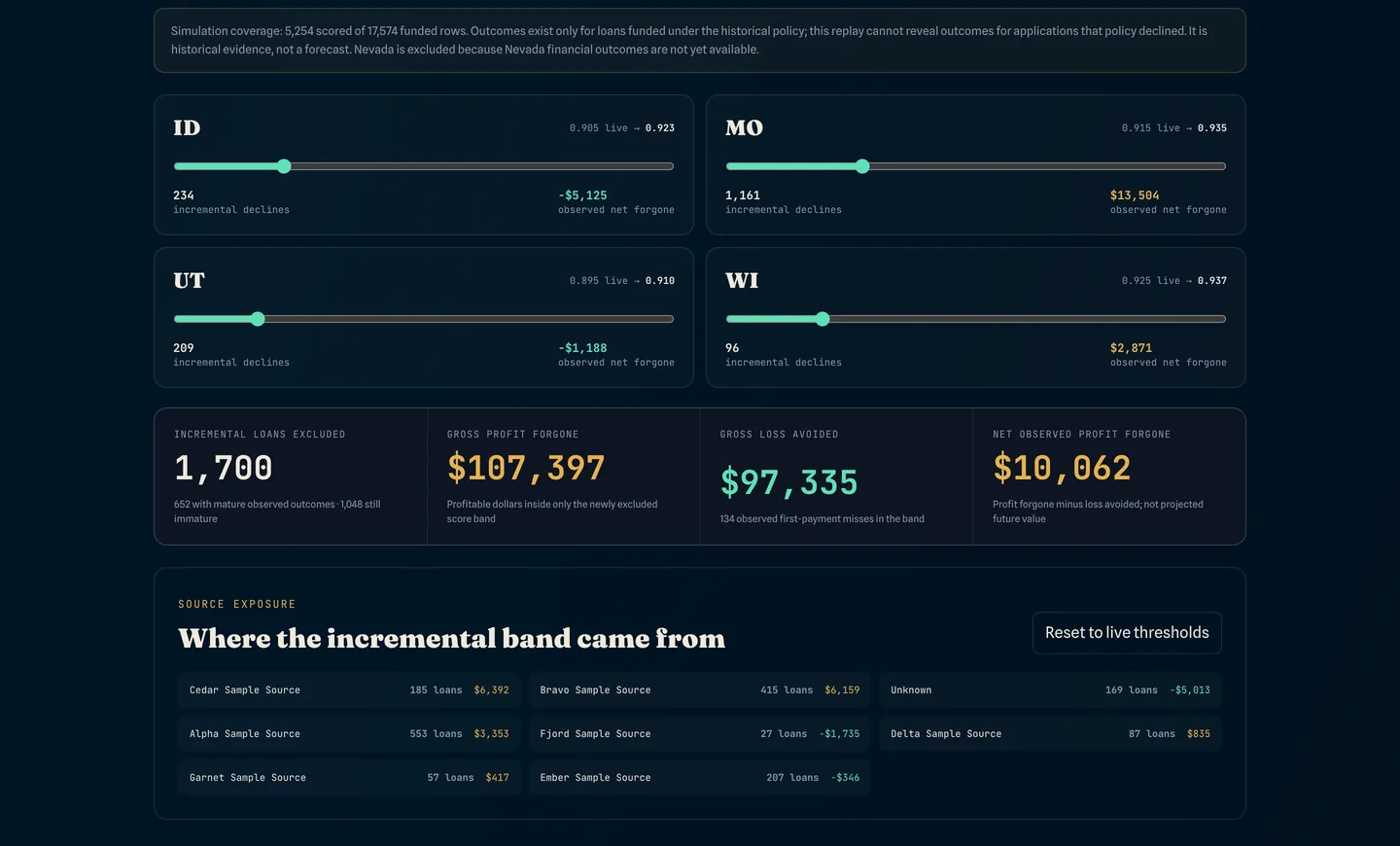Image resolution: width=1400 pixels, height=846 pixels.
Task: Select the Cedar Sample Source row
Action: coord(349,690)
